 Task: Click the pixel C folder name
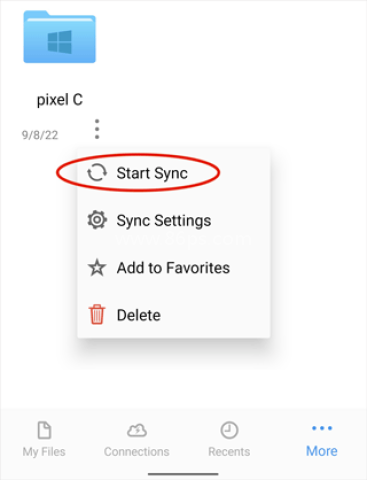pyautogui.click(x=60, y=100)
